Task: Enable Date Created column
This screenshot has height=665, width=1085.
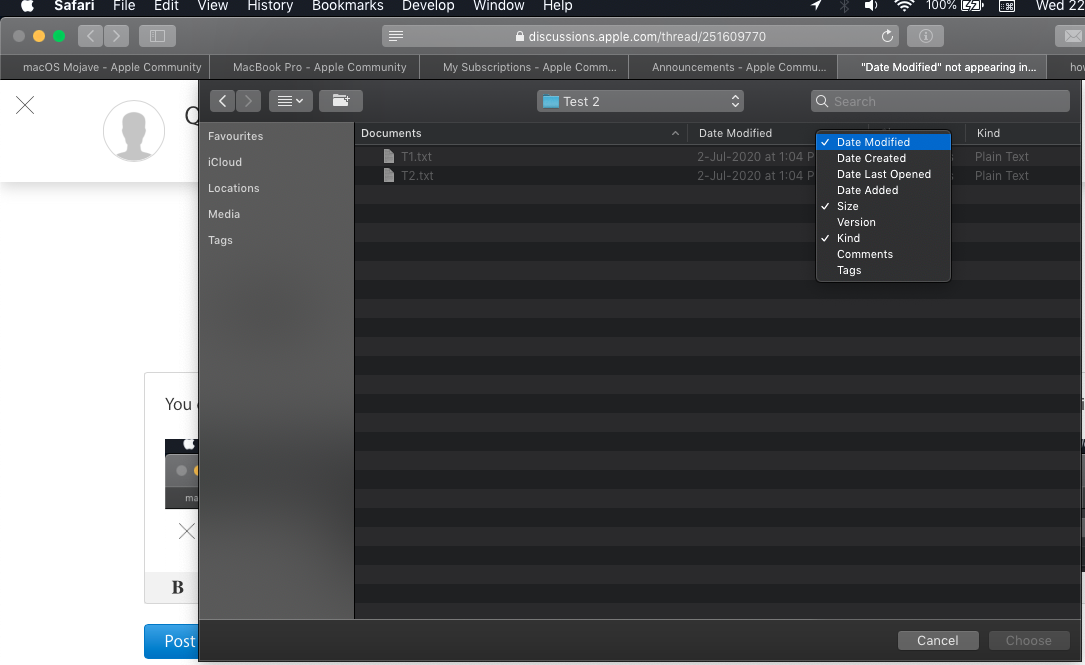Action: click(884, 158)
